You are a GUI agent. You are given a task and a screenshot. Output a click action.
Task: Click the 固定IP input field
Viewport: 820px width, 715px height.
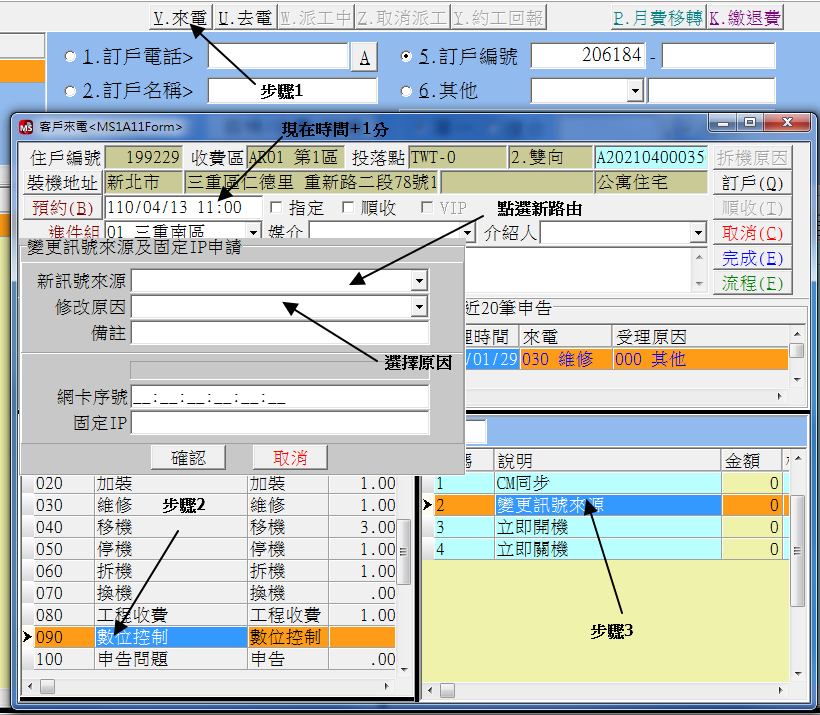tap(279, 423)
